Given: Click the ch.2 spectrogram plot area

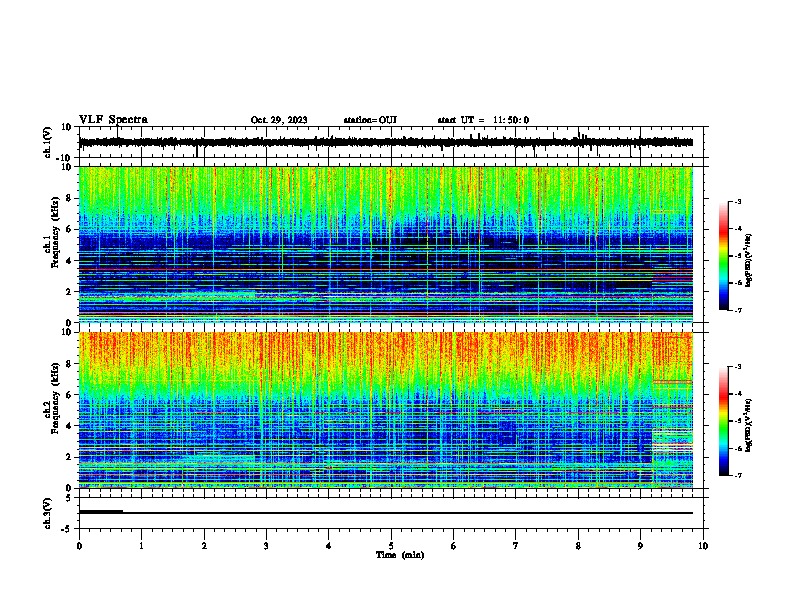Looking at the screenshot, I should pyautogui.click(x=386, y=410).
